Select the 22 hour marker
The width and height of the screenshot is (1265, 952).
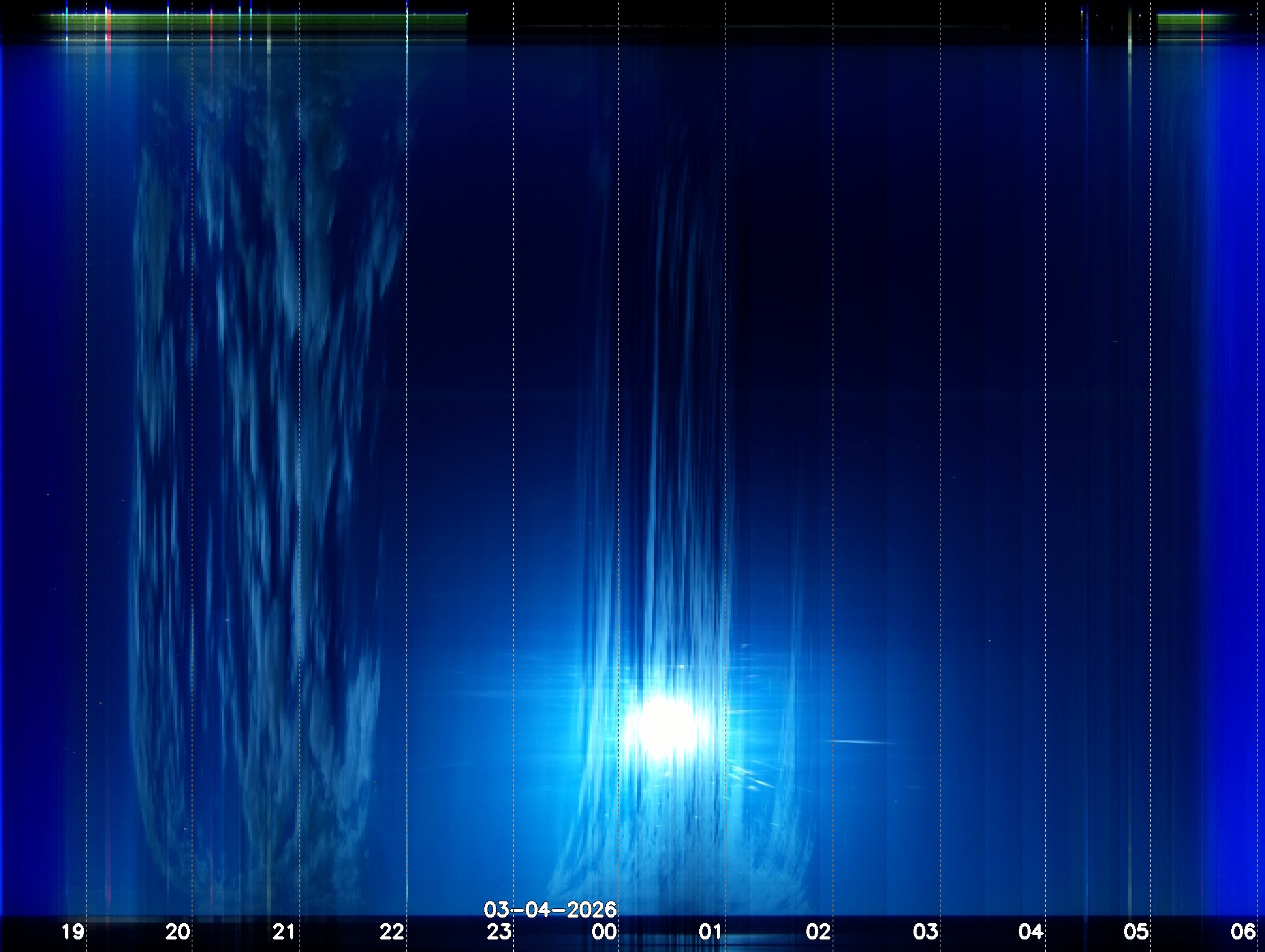pyautogui.click(x=392, y=932)
